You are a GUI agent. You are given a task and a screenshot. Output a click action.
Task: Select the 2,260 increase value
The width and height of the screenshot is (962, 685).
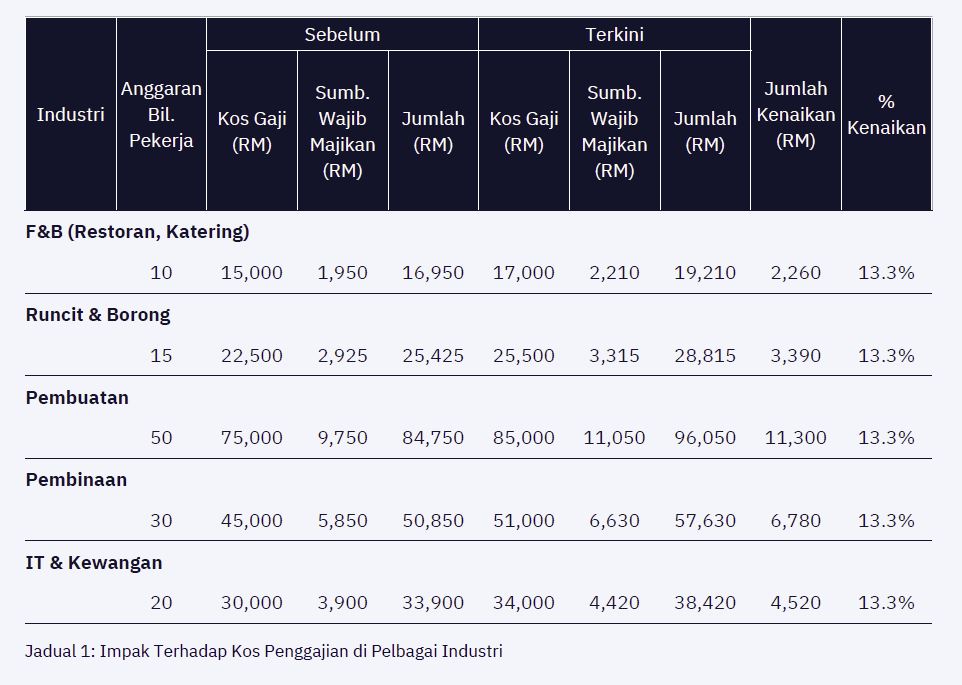pyautogui.click(x=796, y=273)
